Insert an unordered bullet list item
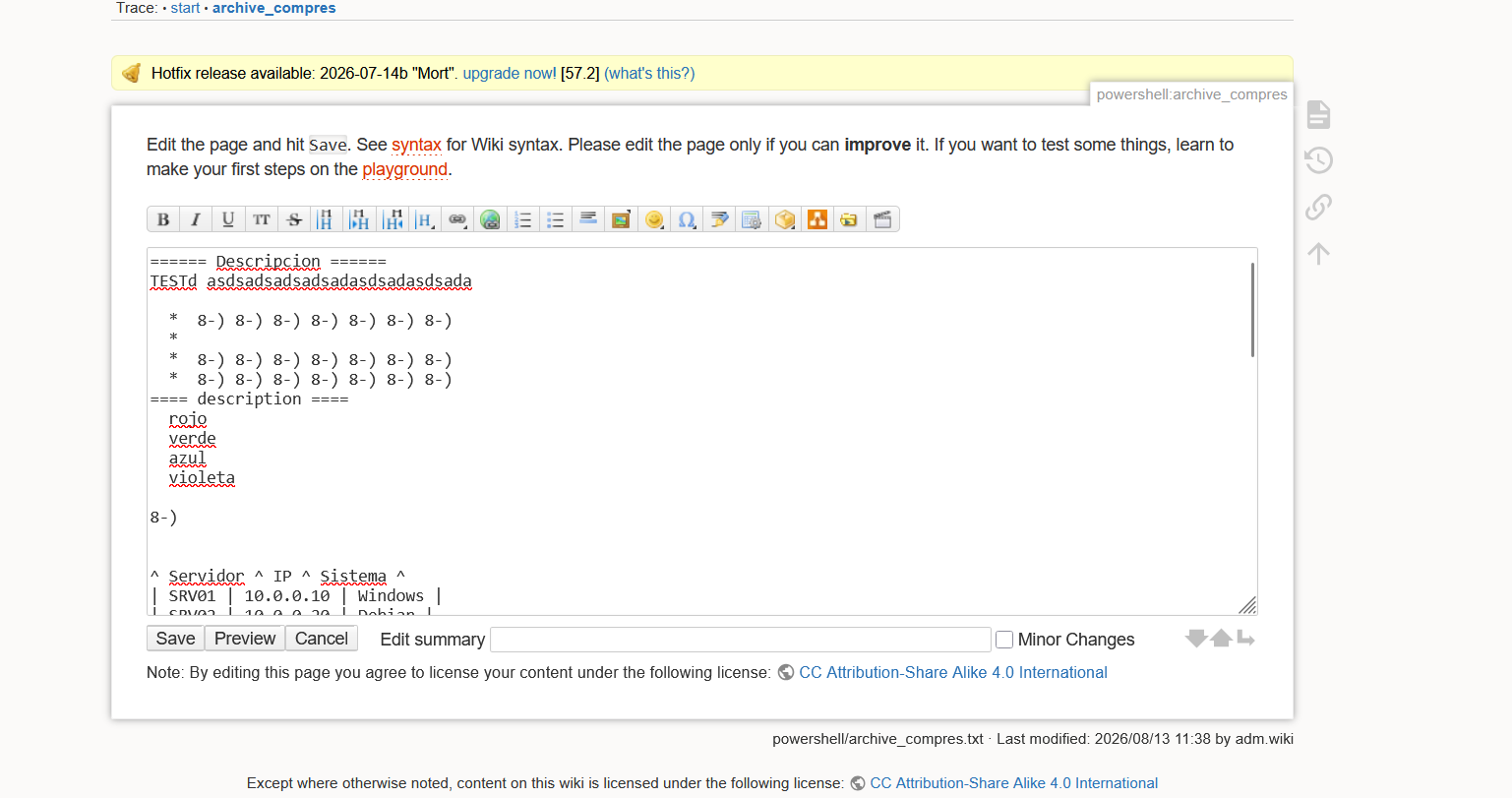Image resolution: width=1512 pixels, height=798 pixels. click(x=556, y=219)
